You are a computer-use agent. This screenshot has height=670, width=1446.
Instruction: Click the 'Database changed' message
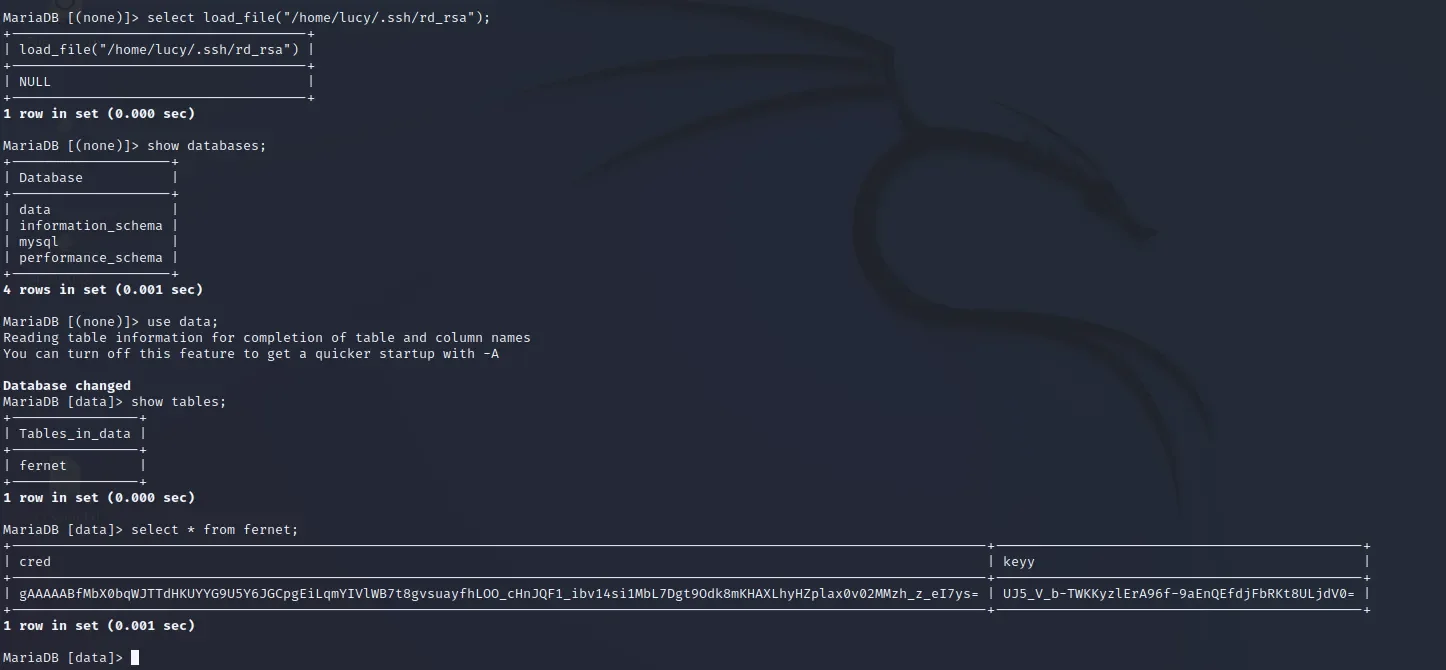click(x=67, y=385)
